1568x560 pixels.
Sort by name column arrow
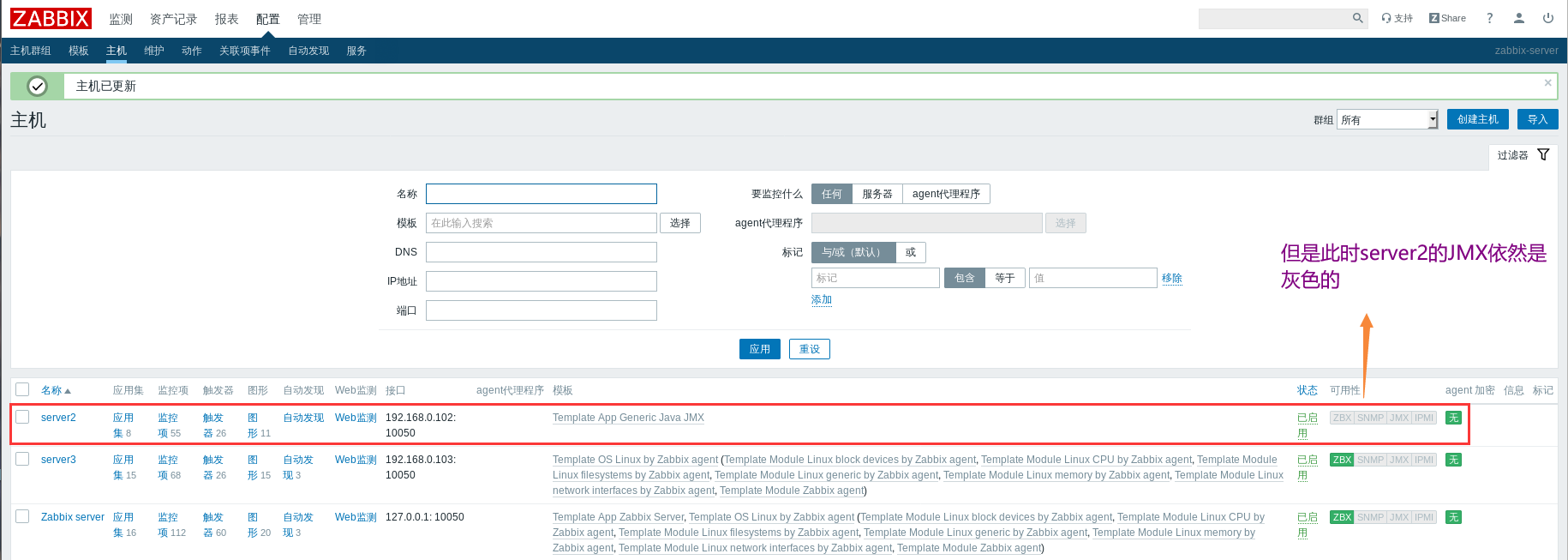pos(68,391)
